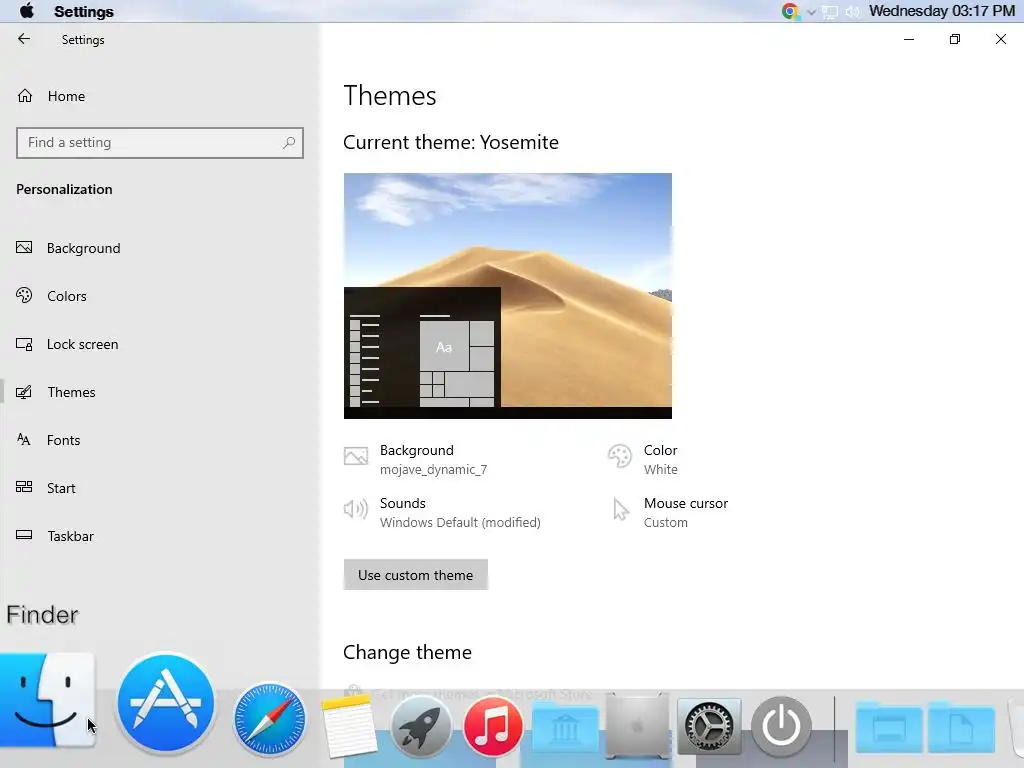Open the blue window folder in dock
Image resolution: width=1024 pixels, height=768 pixels.
(x=889, y=727)
